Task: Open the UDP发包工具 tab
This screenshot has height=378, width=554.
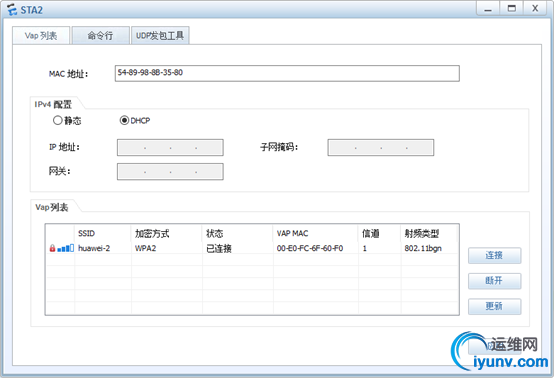Action: click(x=160, y=35)
